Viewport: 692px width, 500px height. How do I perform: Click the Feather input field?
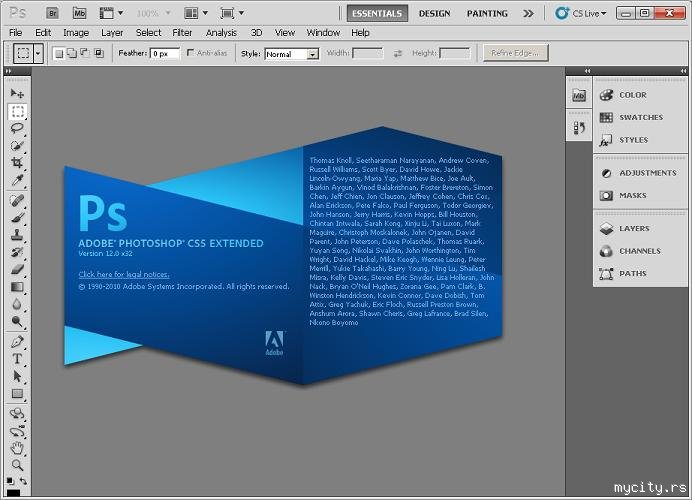(163, 53)
